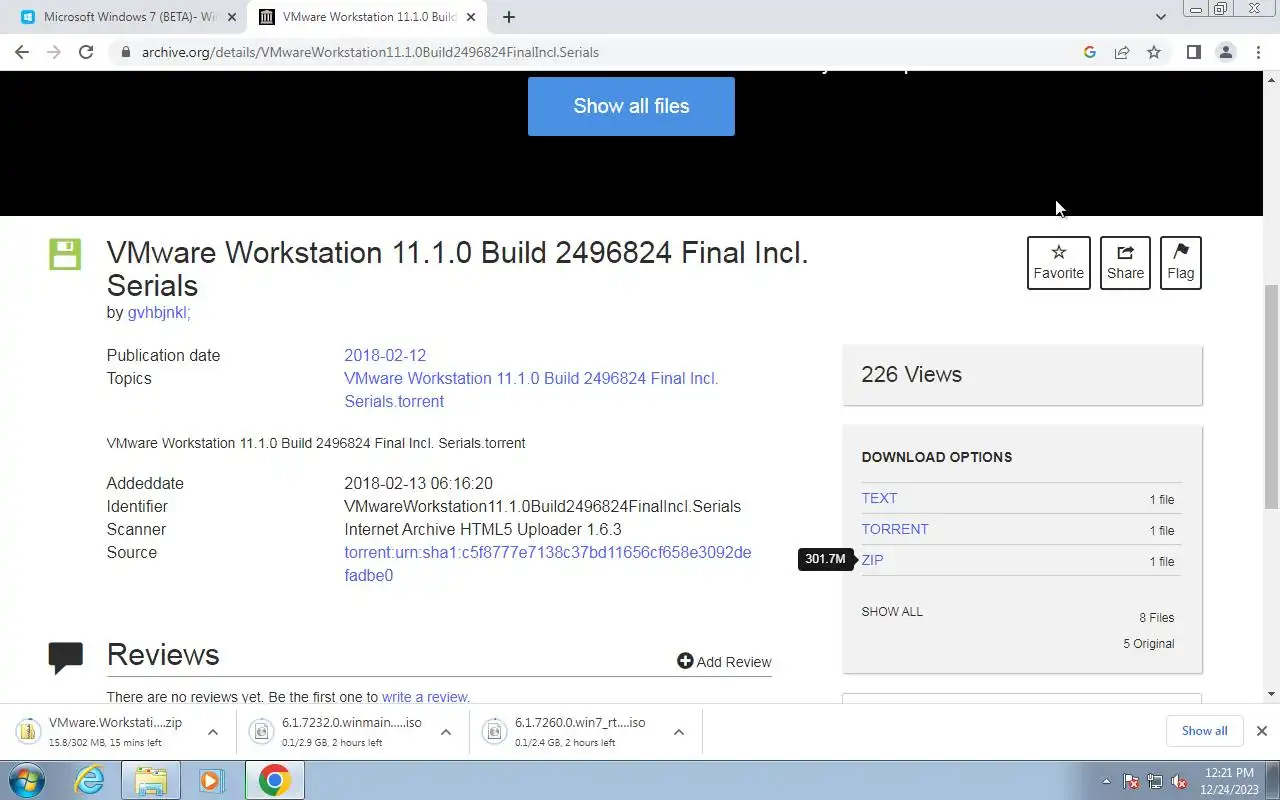The height and width of the screenshot is (800, 1280).
Task: Click the 226 Views statistic box
Action: click(1022, 375)
